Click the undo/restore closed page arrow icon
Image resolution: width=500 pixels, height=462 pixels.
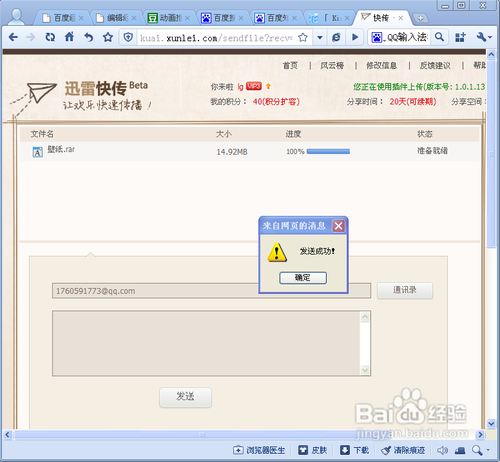tap(88, 37)
